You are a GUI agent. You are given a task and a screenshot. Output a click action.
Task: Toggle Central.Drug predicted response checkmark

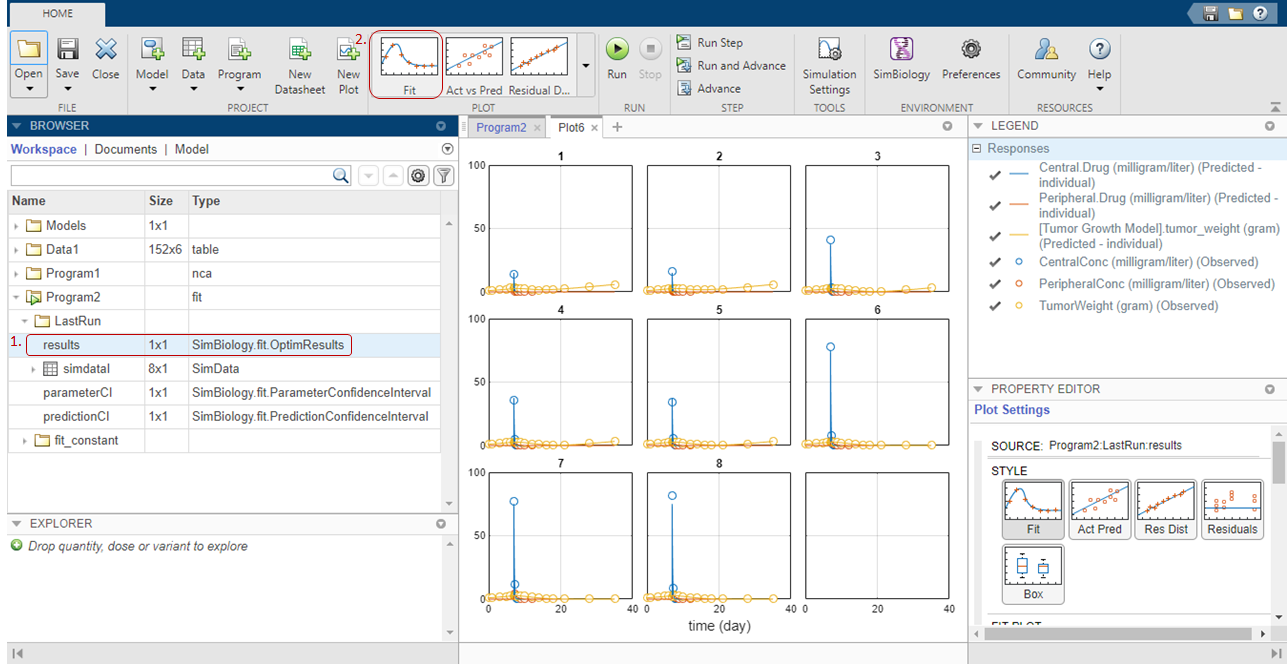coord(994,176)
